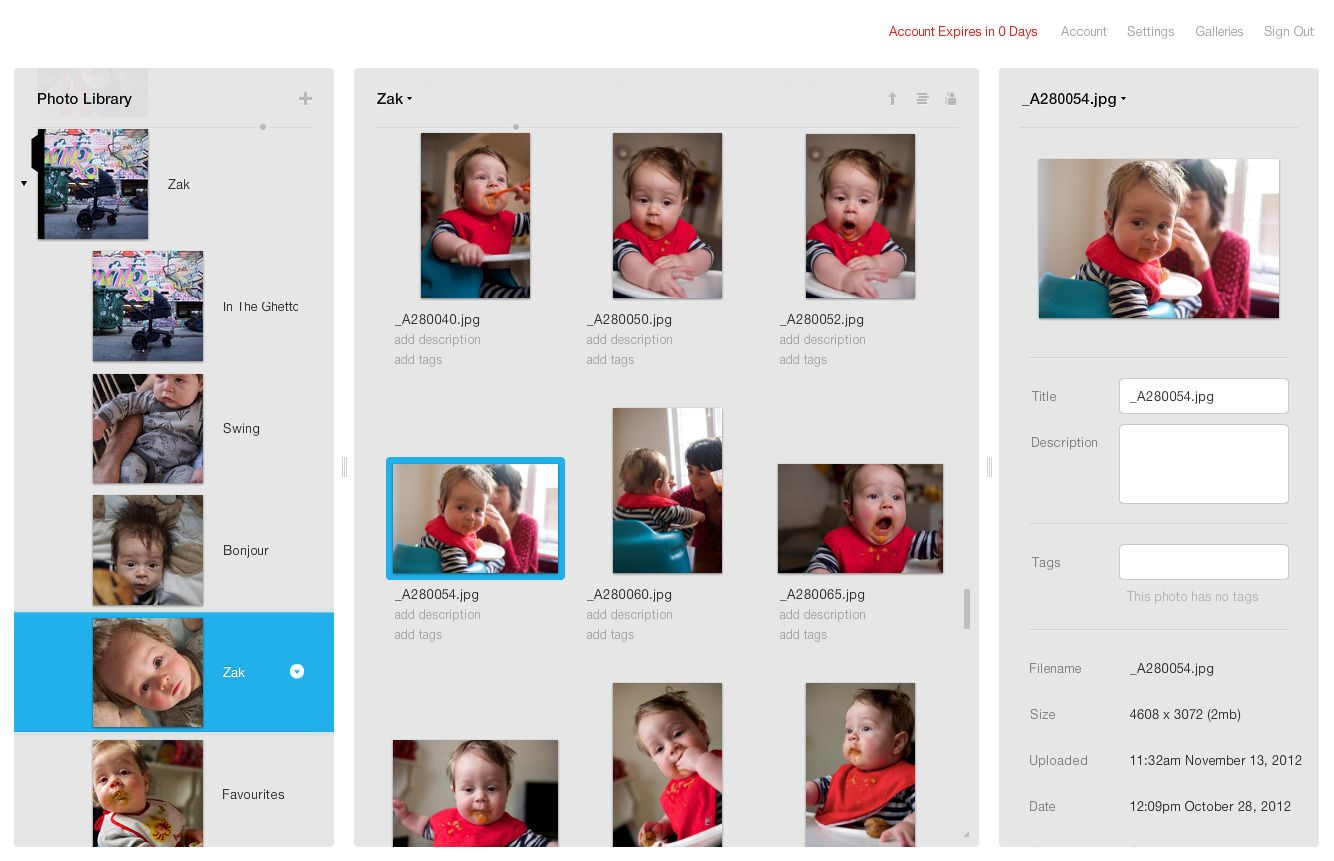Open the Settings menu

tap(1151, 31)
